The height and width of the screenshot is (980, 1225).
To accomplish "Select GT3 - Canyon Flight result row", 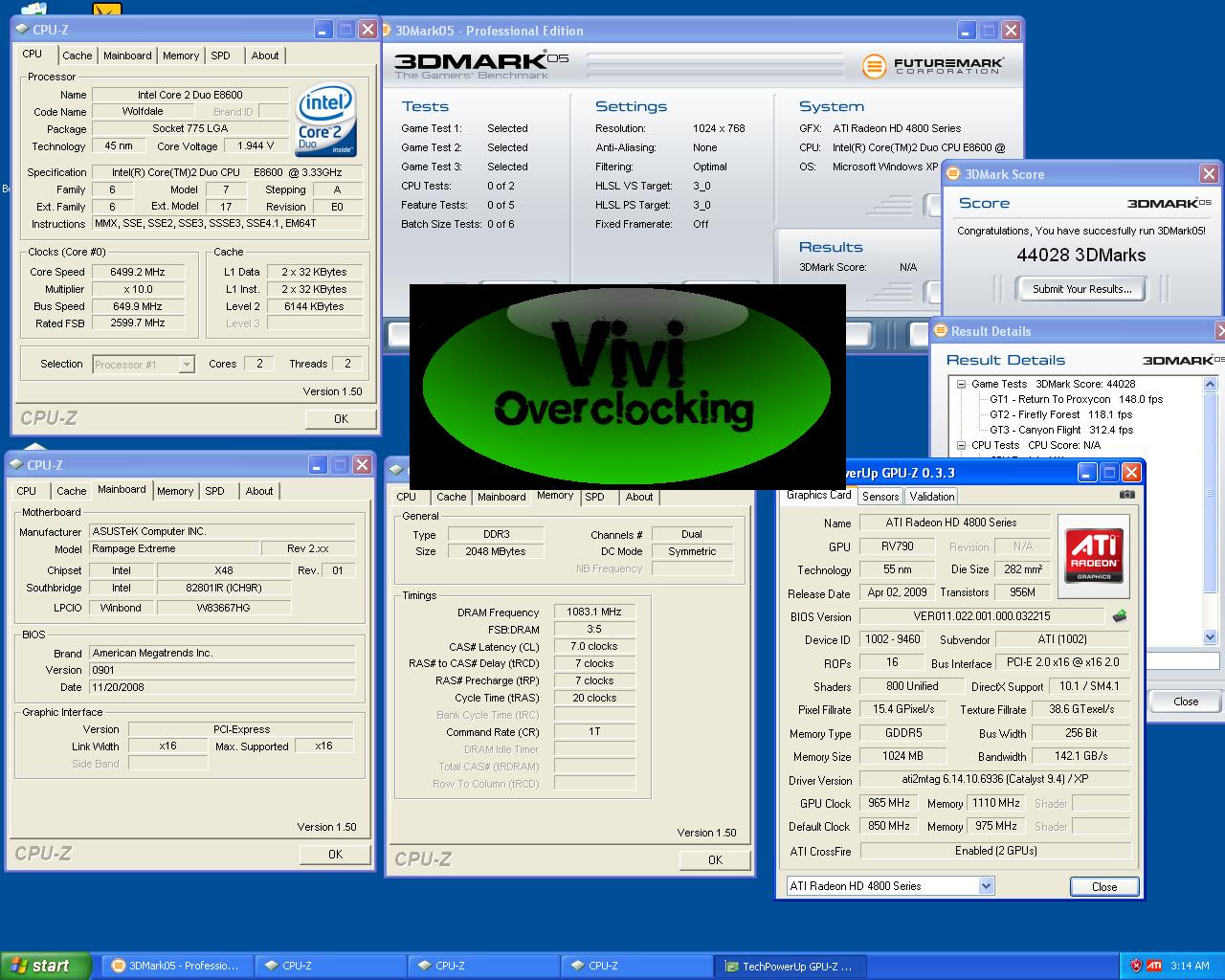I will click(1060, 430).
